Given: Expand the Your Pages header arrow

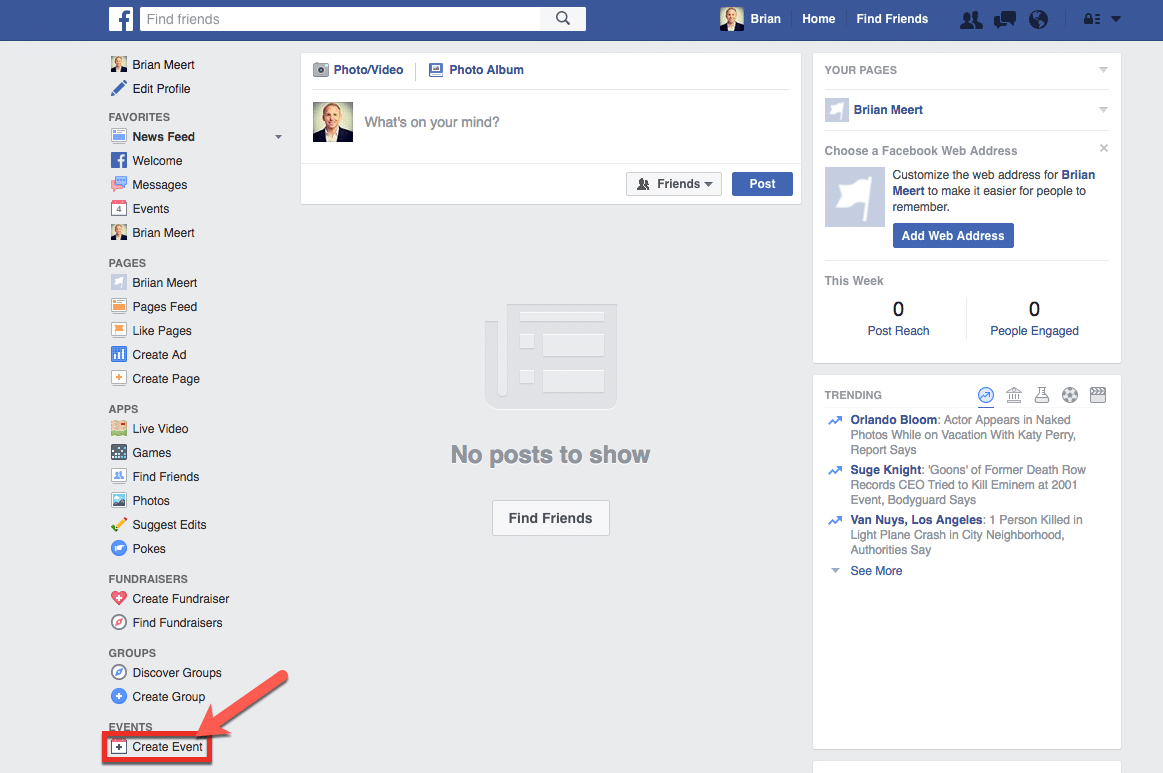Looking at the screenshot, I should pyautogui.click(x=1103, y=70).
